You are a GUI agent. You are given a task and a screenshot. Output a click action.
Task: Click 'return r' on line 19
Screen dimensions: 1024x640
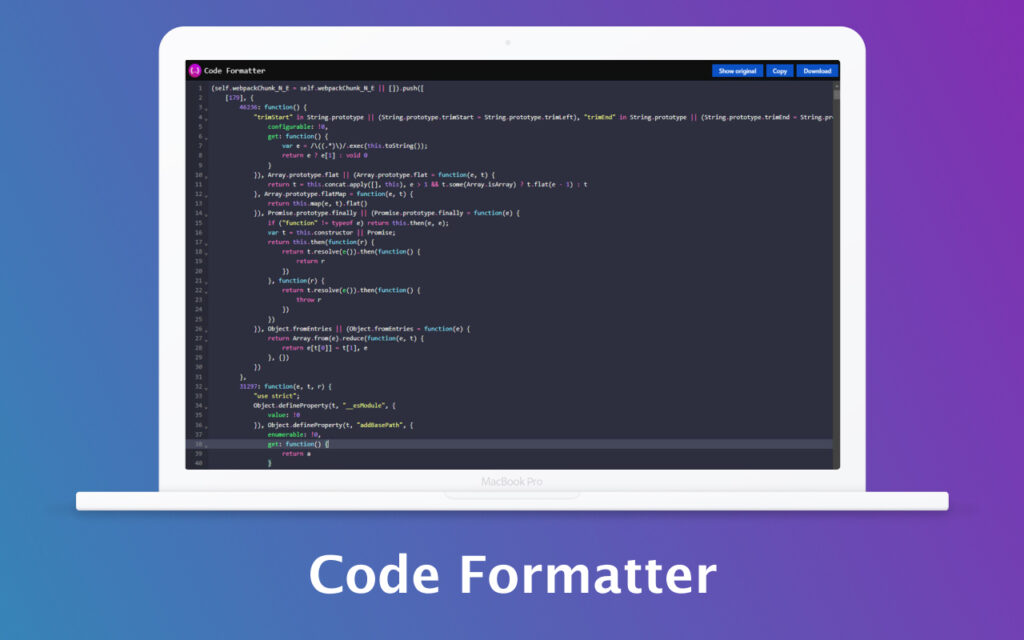tap(311, 261)
